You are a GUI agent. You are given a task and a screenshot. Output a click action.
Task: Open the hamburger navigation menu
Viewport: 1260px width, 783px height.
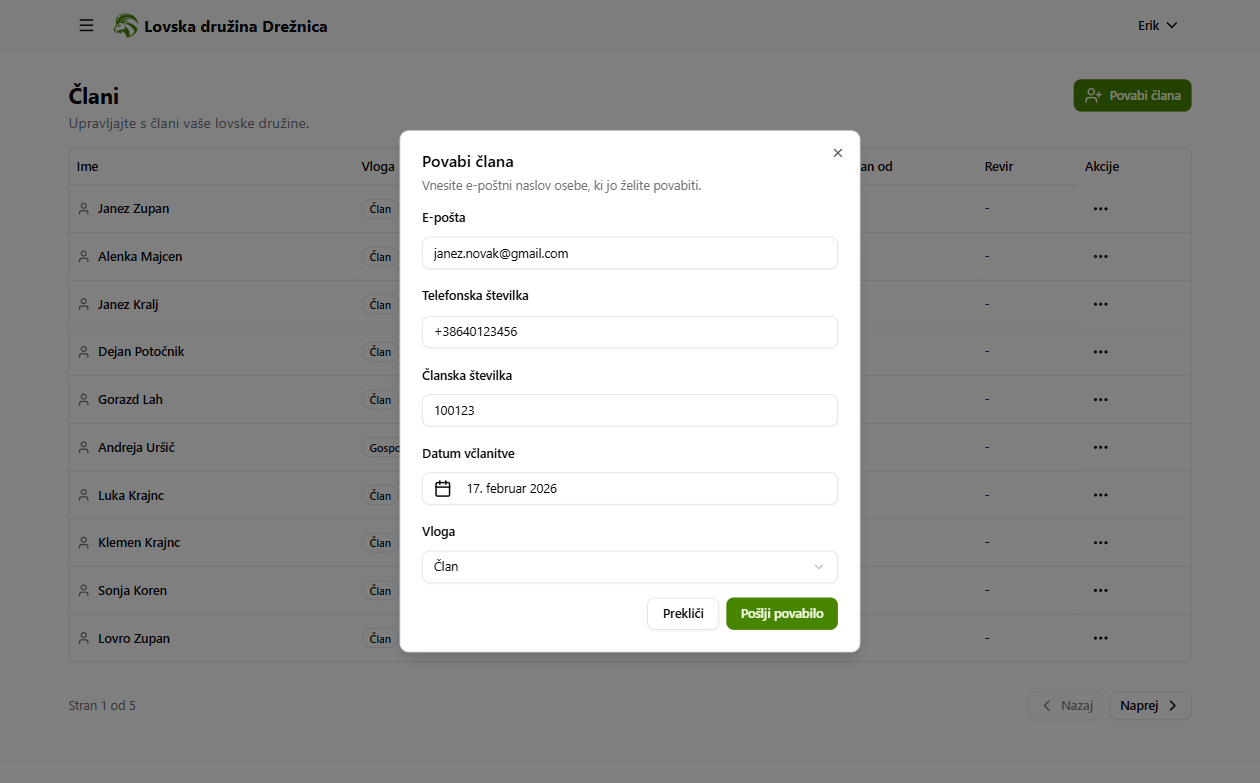[x=86, y=25]
